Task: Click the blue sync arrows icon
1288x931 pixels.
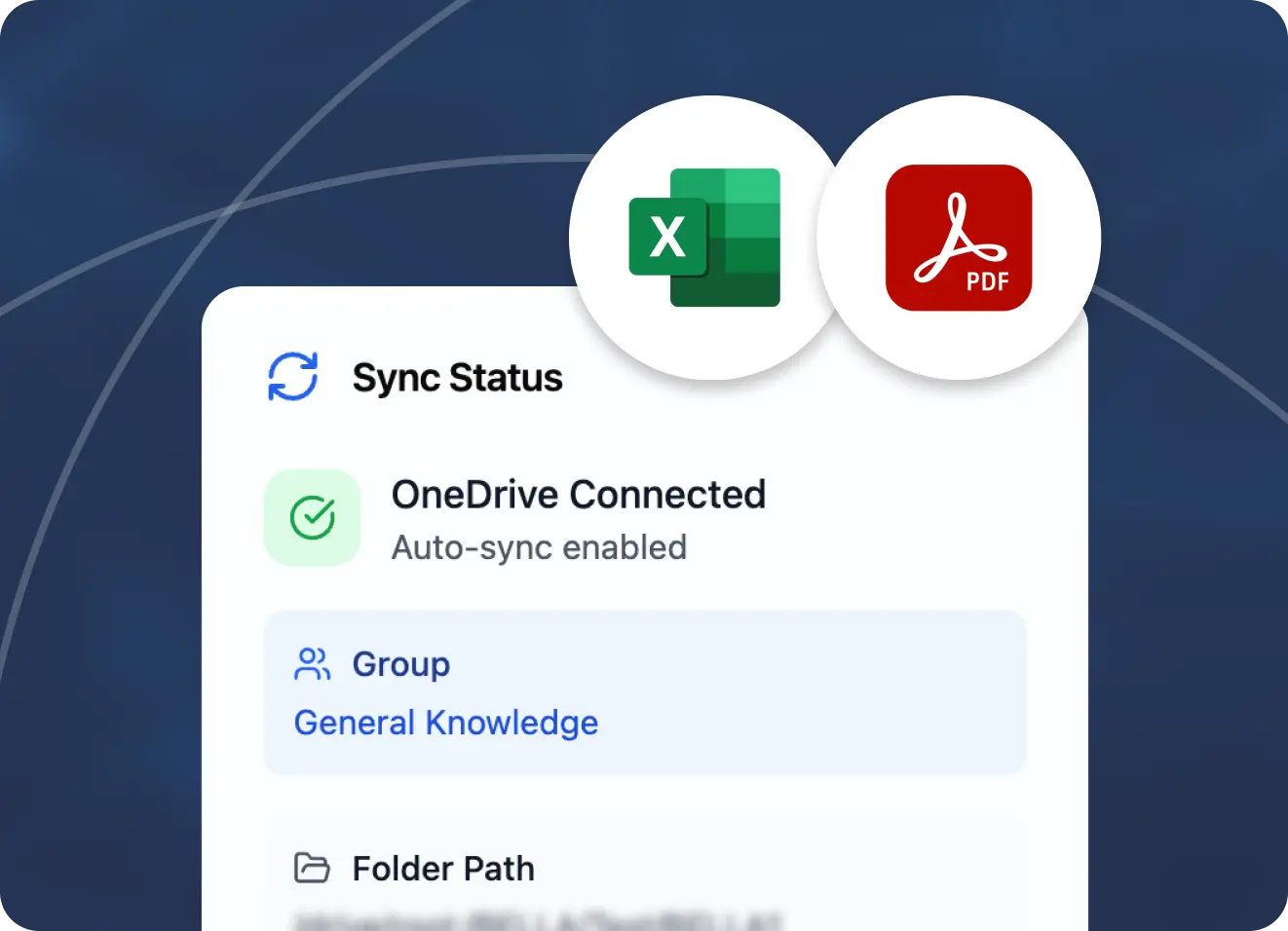Action: pos(292,377)
